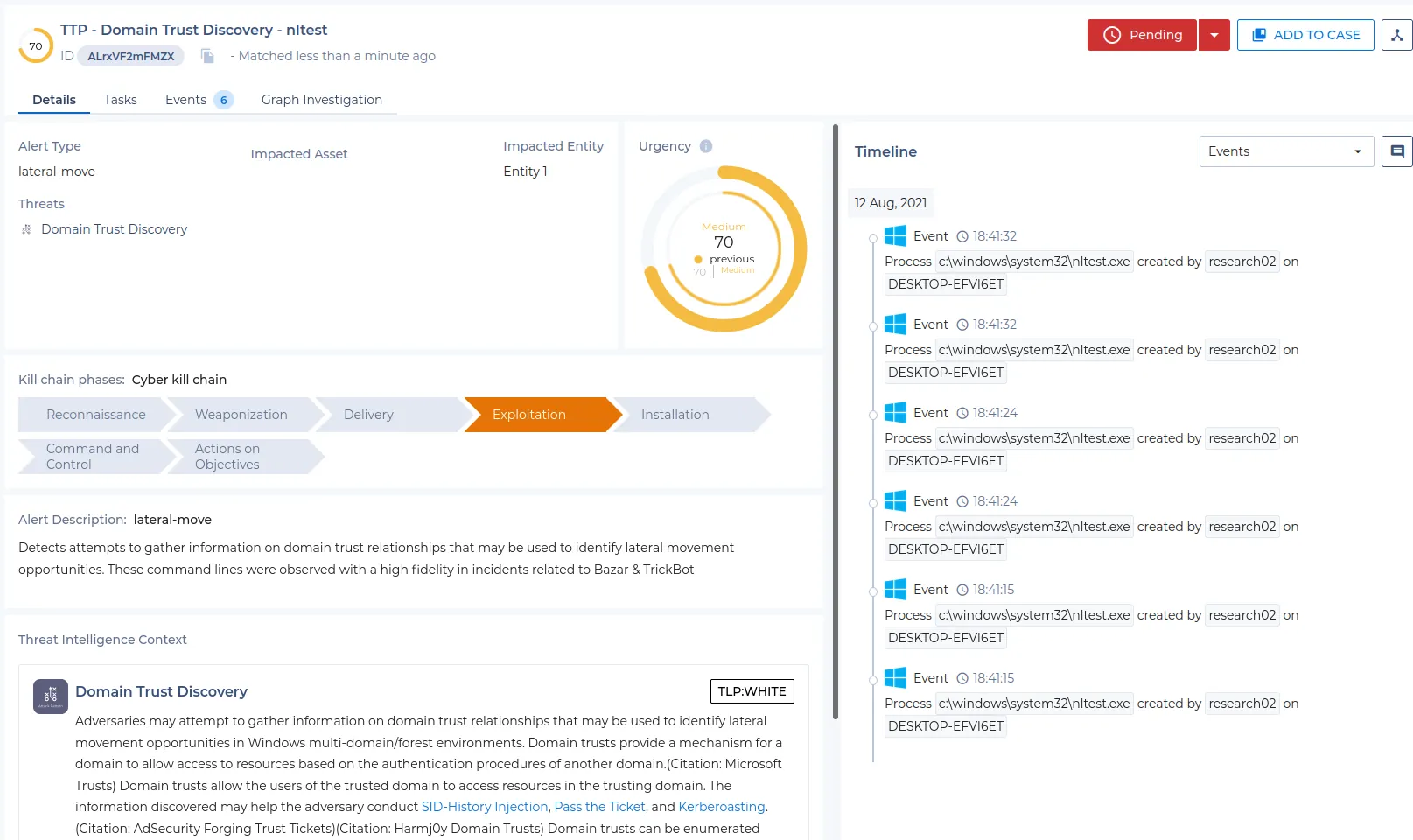Click research02 user in first event
The width and height of the screenshot is (1413, 840).
pyautogui.click(x=1242, y=262)
